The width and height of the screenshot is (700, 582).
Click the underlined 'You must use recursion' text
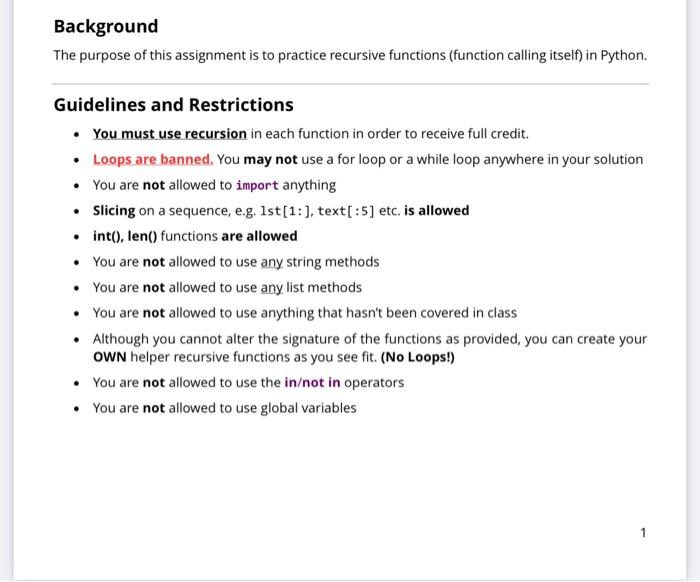pyautogui.click(x=170, y=134)
